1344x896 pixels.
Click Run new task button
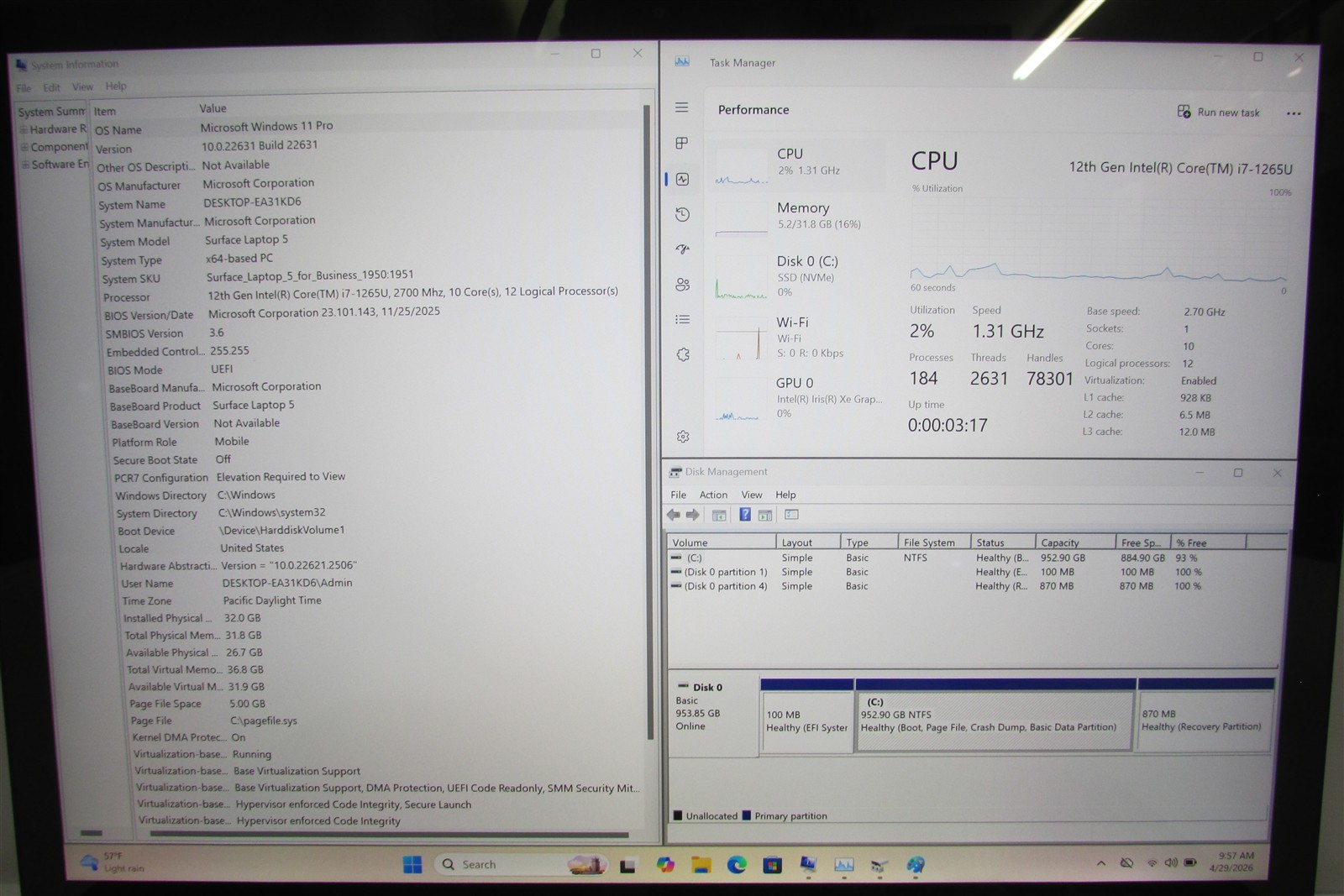point(1218,113)
